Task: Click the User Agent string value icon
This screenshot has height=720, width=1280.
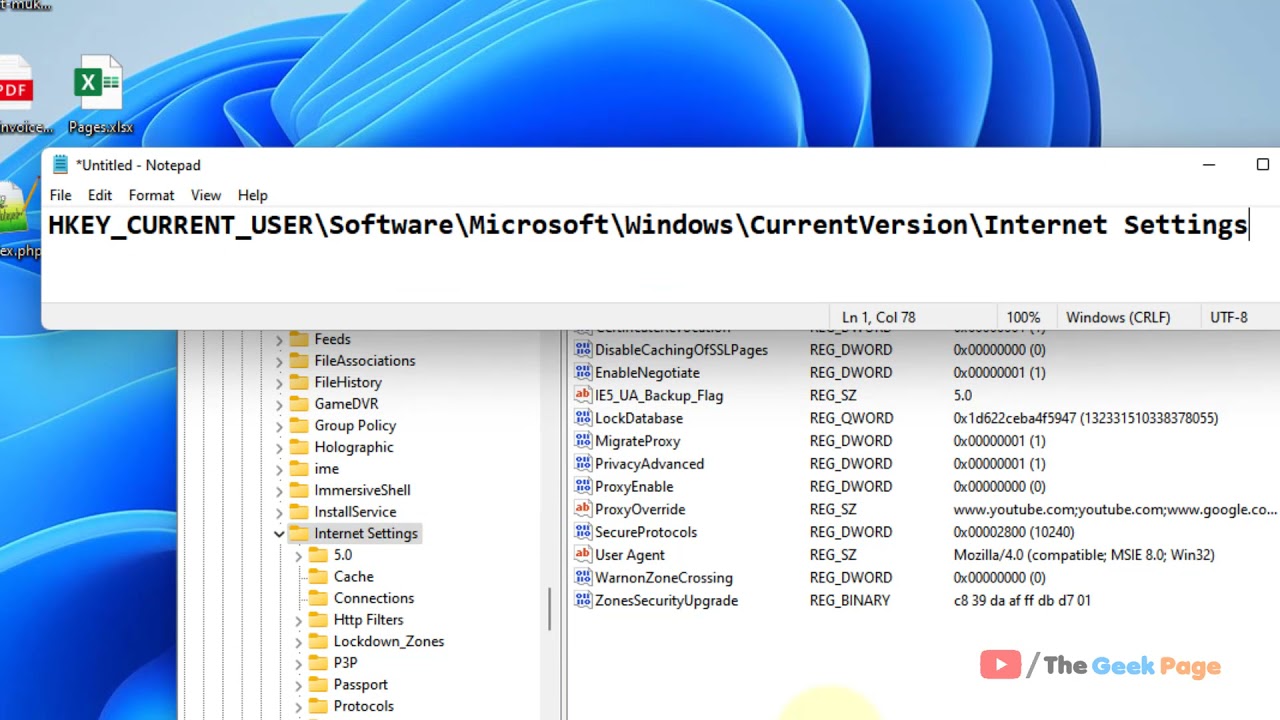Action: point(583,555)
